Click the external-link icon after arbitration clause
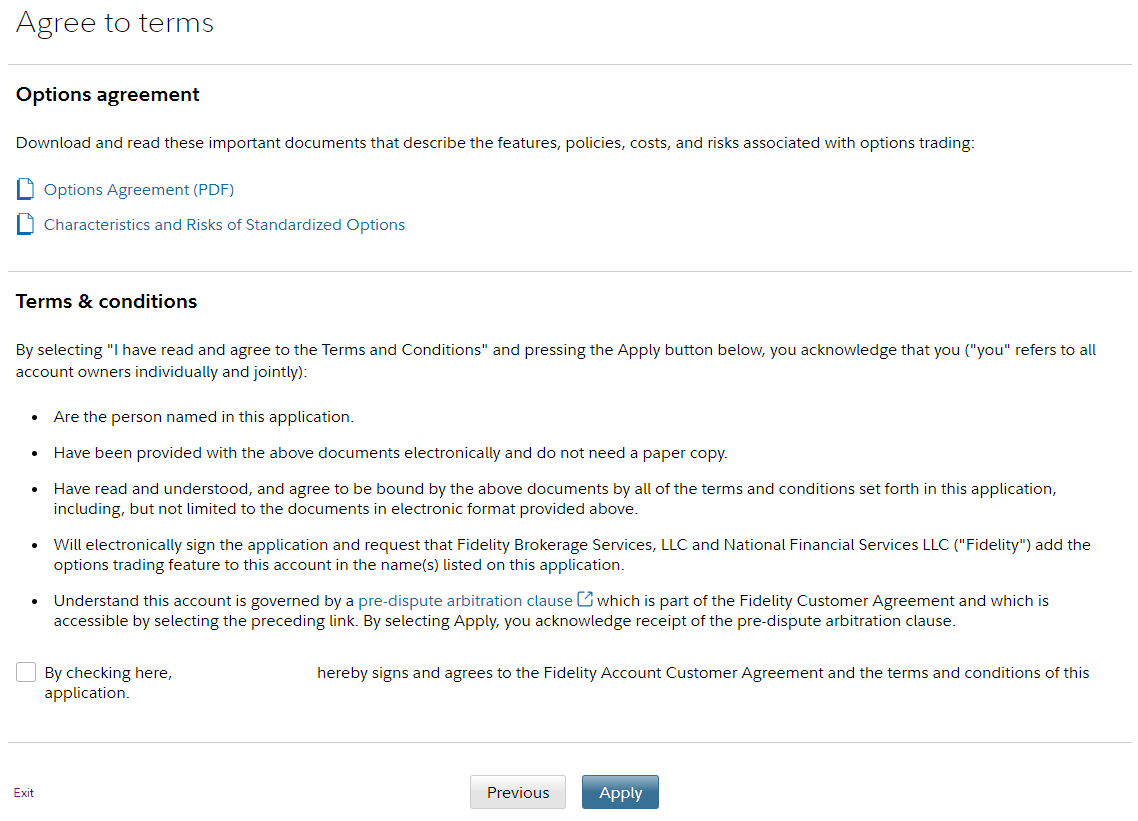 pos(586,600)
